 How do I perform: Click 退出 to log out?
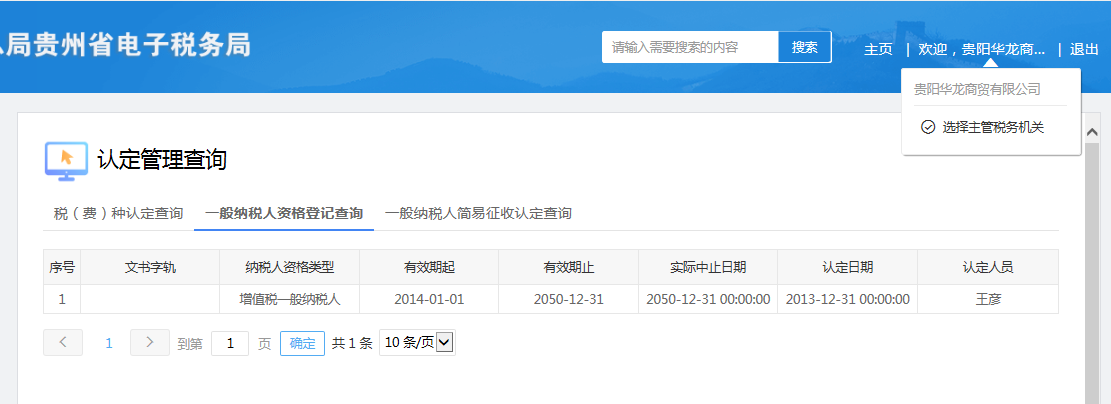(x=1084, y=48)
